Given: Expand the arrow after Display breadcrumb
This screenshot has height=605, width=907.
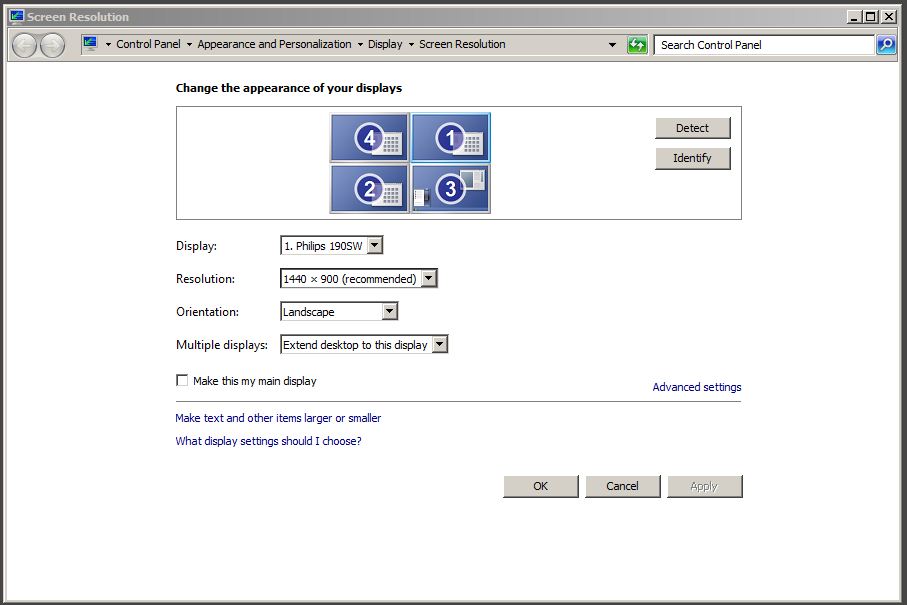Looking at the screenshot, I should point(411,45).
